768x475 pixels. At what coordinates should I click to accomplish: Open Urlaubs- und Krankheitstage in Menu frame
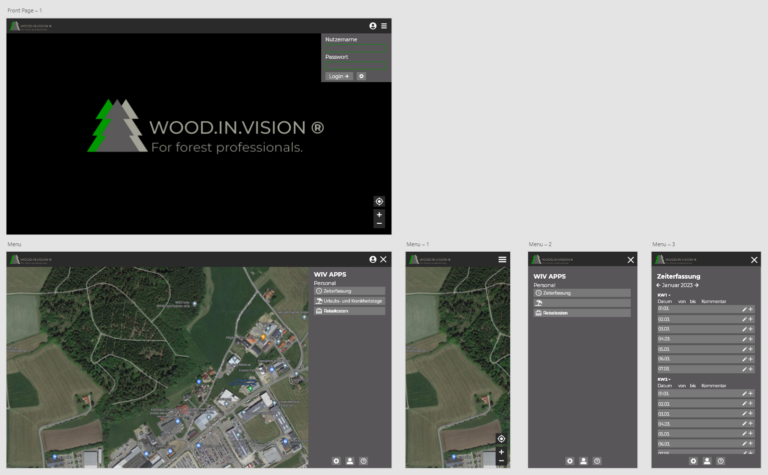[350, 301]
